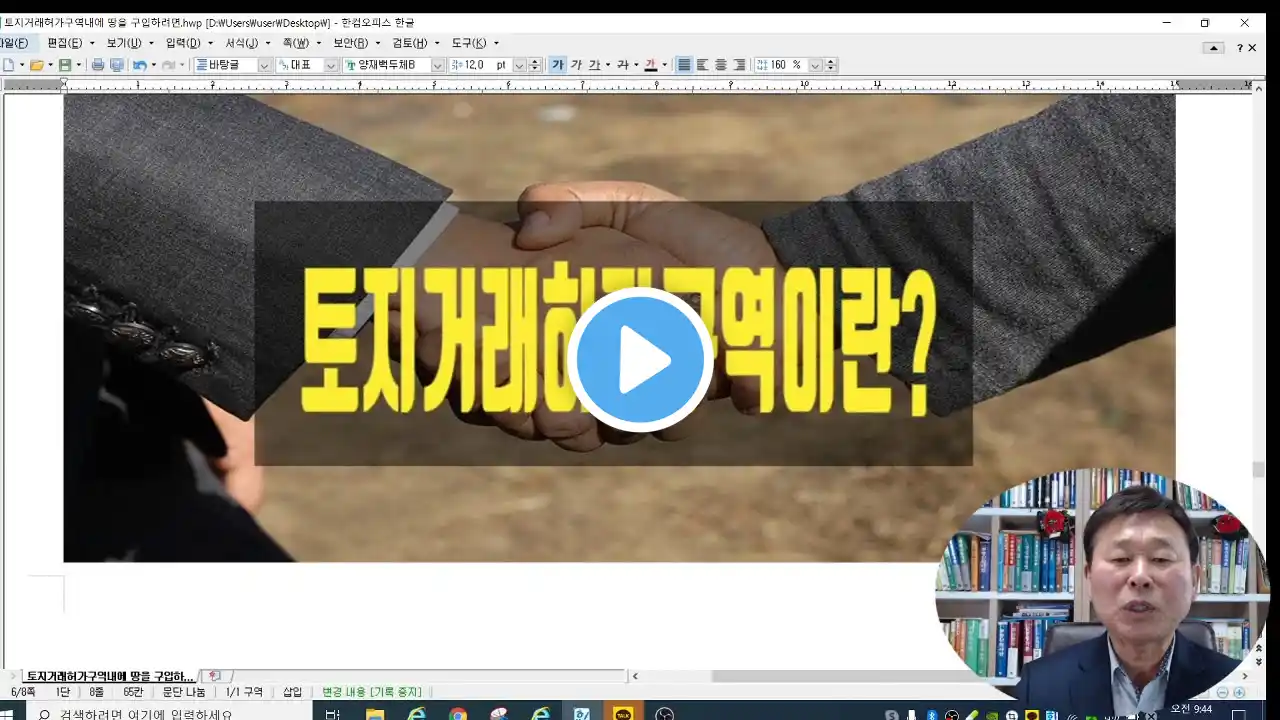Viewport: 1280px width, 720px height.
Task: Click the Task View icon on the taskbar
Action: pyautogui.click(x=333, y=714)
